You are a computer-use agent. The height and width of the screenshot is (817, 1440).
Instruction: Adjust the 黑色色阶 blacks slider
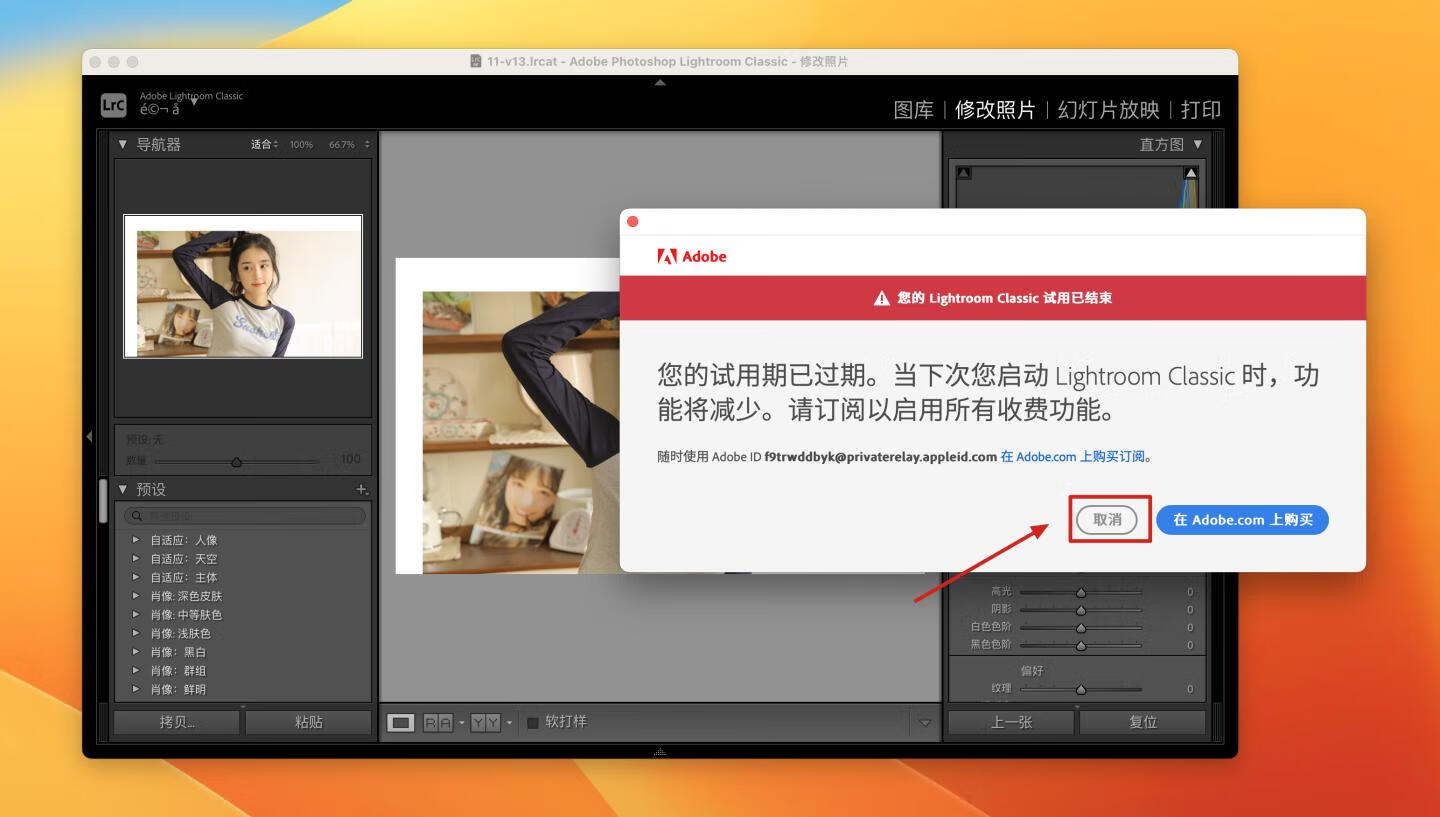(1081, 645)
